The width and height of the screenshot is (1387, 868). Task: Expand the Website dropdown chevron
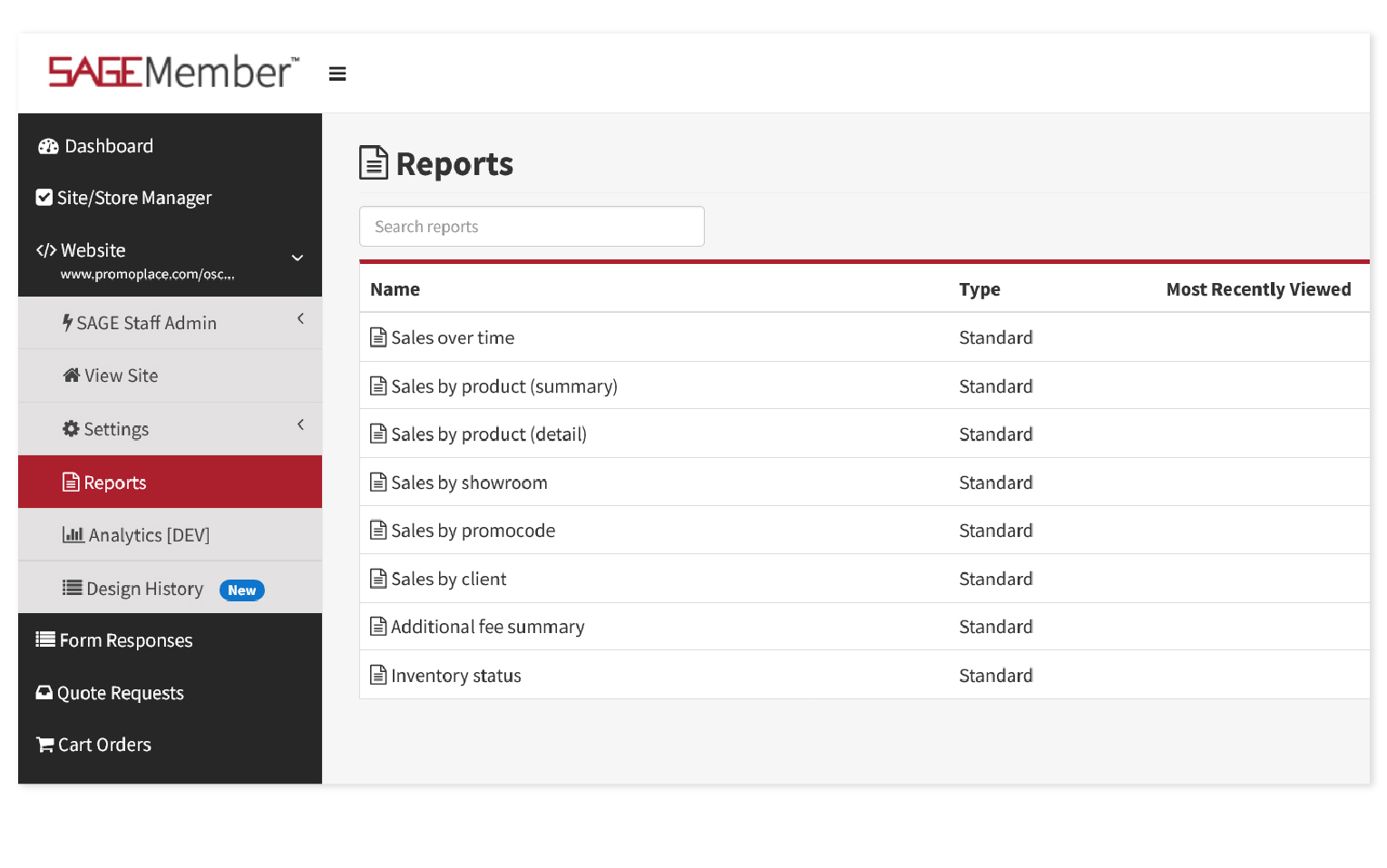pyautogui.click(x=297, y=258)
